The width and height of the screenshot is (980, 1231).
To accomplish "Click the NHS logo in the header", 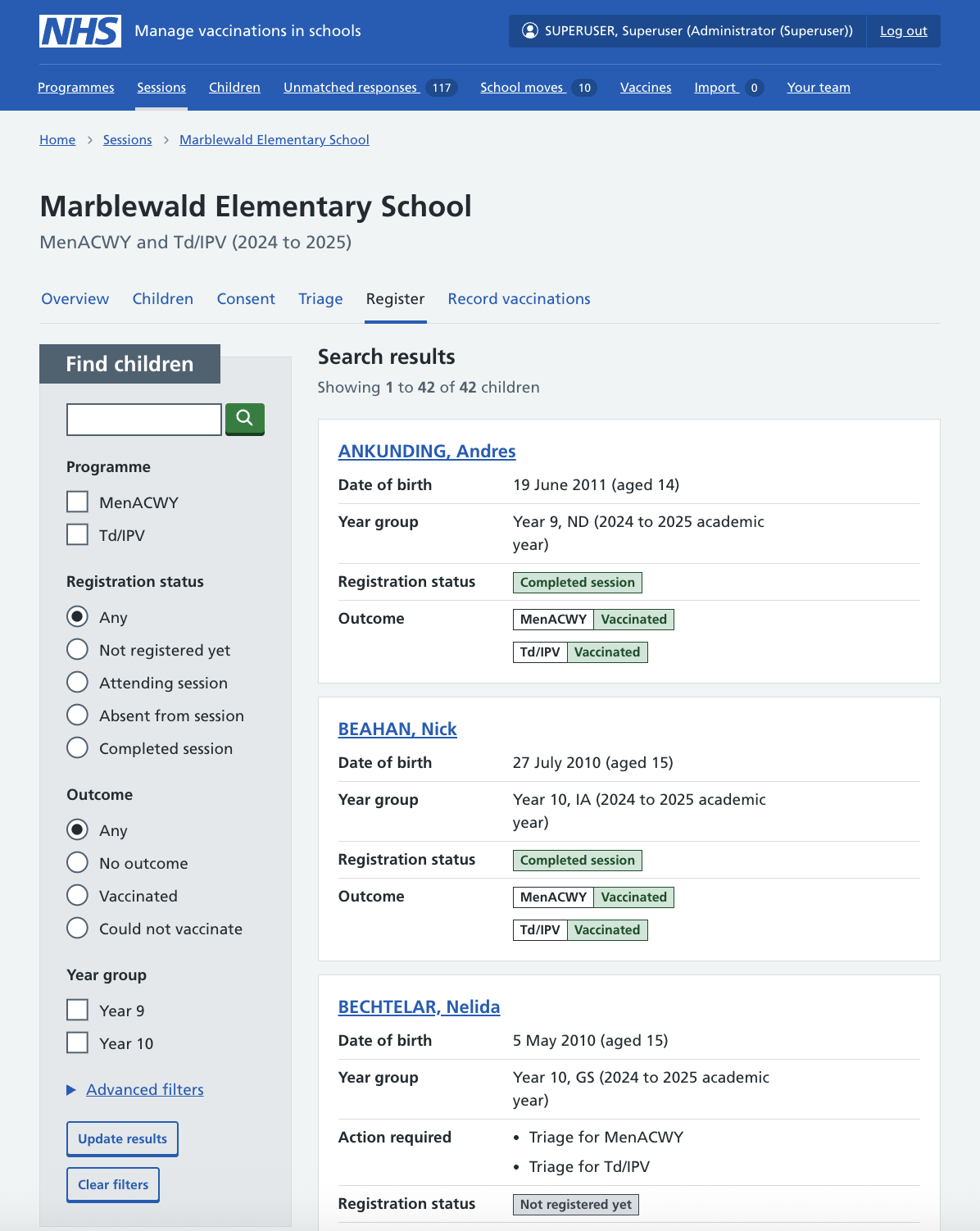I will 79,30.
